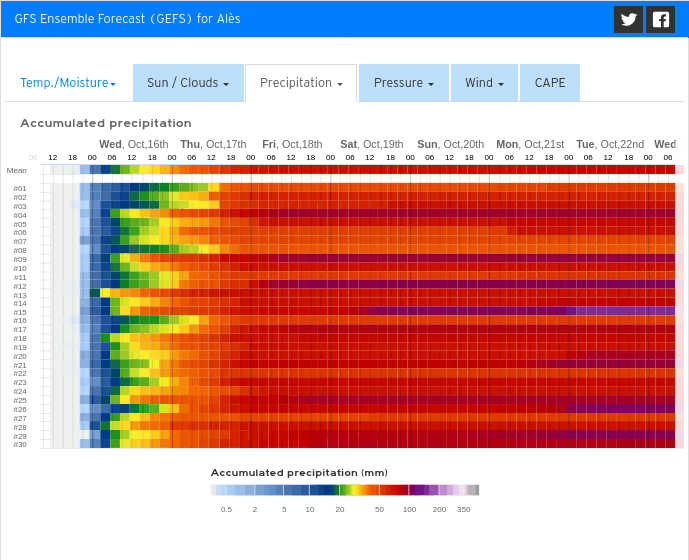Click ensemble member #21 label

[x=20, y=365]
